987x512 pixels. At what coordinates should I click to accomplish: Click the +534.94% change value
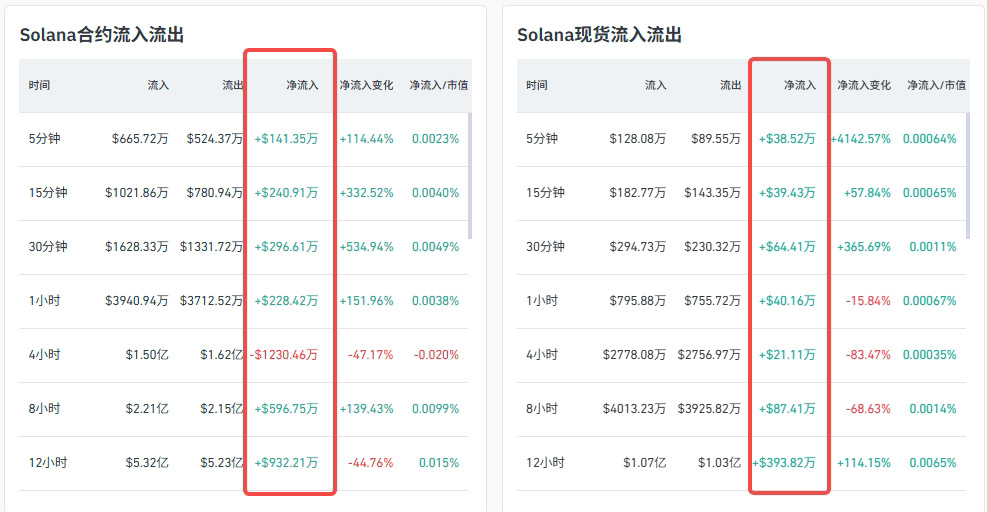click(366, 247)
